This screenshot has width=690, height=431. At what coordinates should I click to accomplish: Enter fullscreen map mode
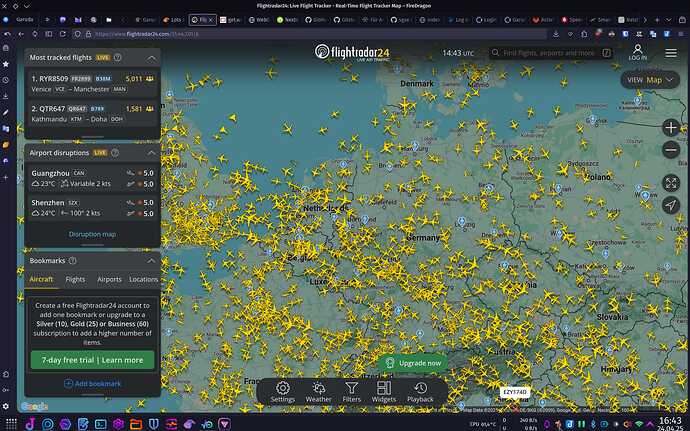coord(671,183)
